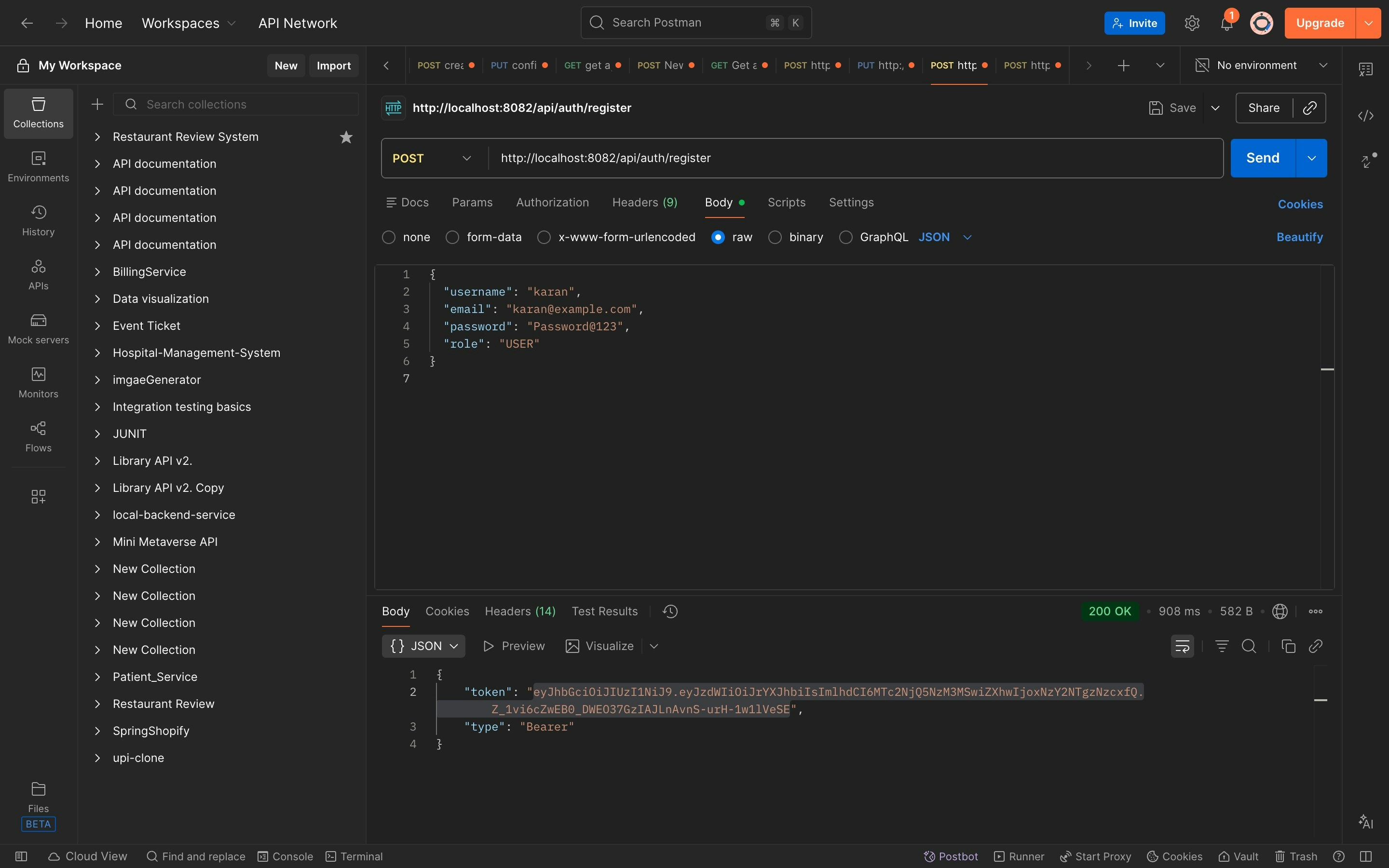The height and width of the screenshot is (868, 1389).
Task: Show request History panel
Action: (38, 220)
